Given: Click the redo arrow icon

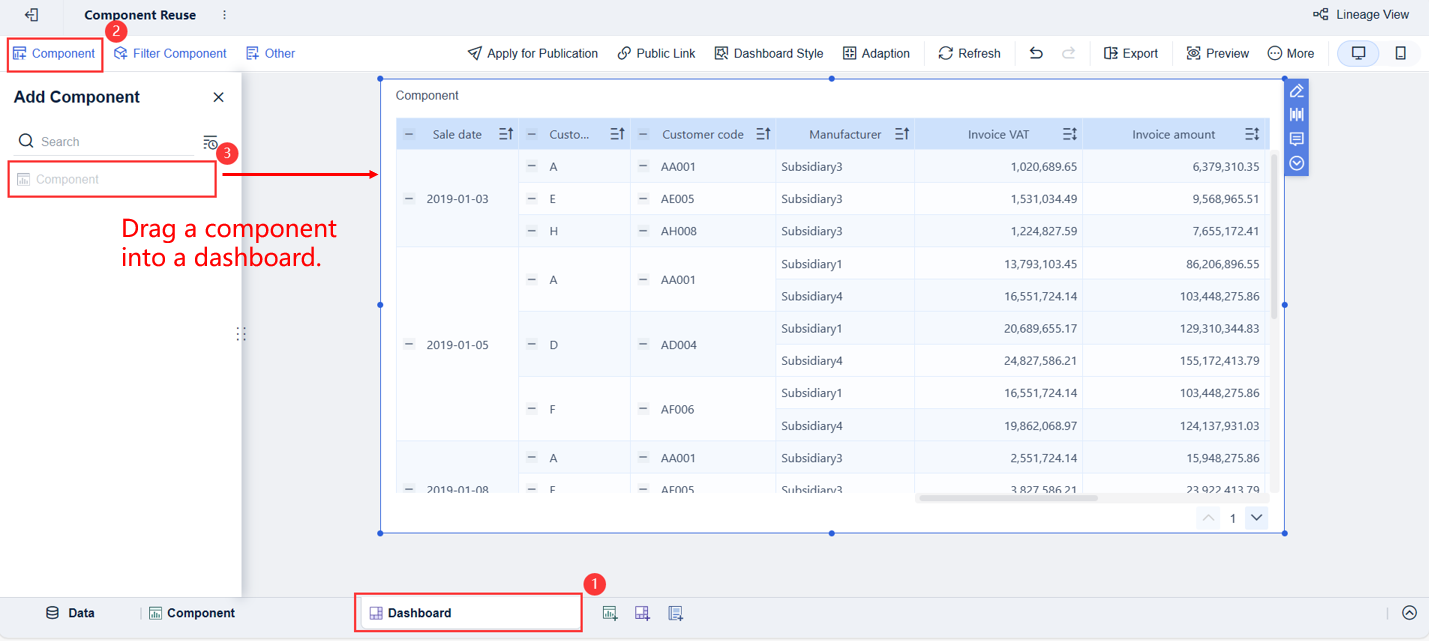Looking at the screenshot, I should point(1068,53).
